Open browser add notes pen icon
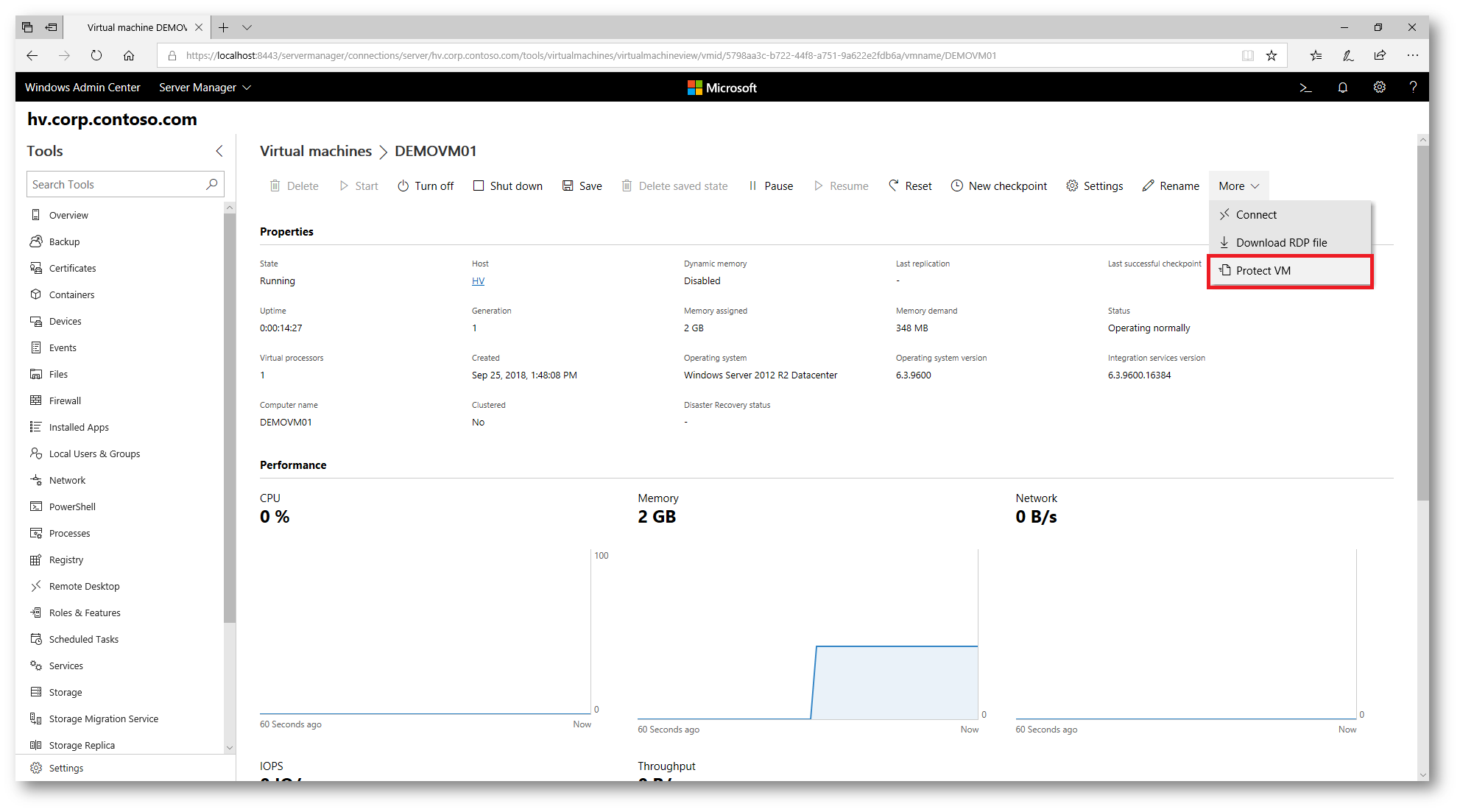1460x812 pixels. coord(1348,55)
